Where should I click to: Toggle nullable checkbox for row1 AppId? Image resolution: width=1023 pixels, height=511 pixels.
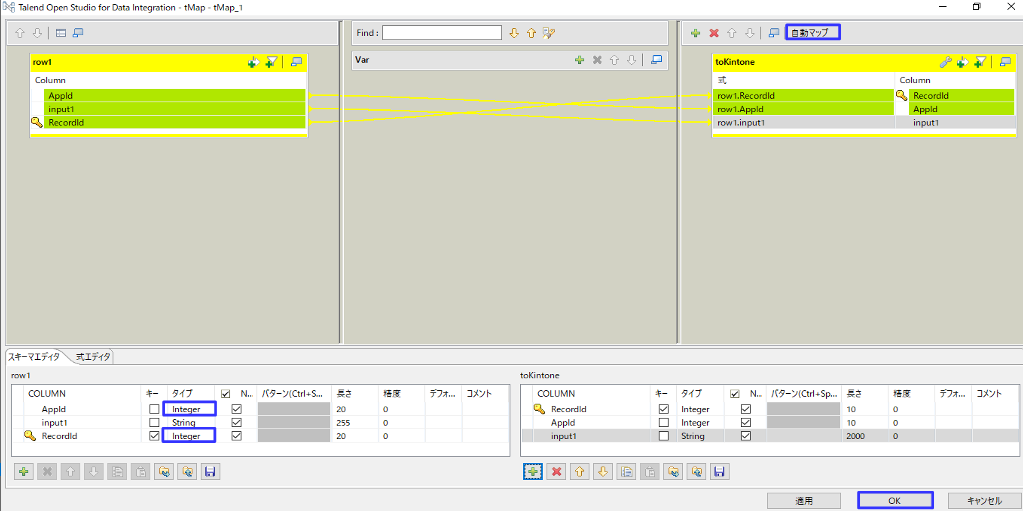pos(237,409)
